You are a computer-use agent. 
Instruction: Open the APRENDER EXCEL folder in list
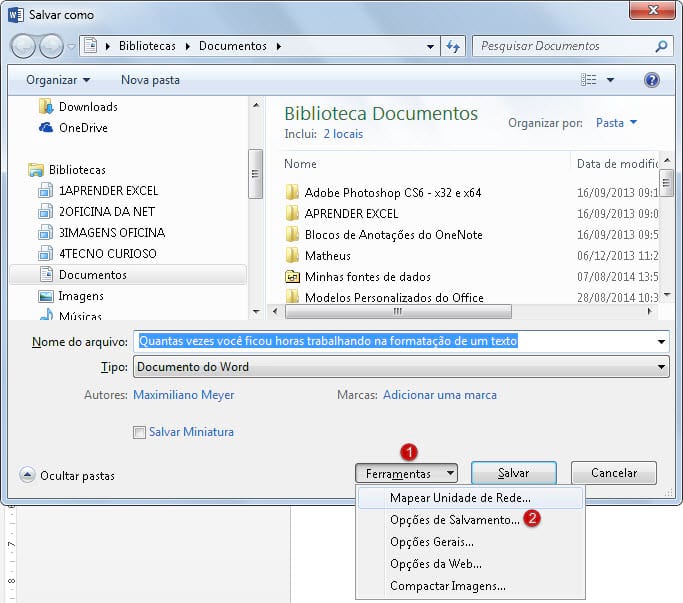pyautogui.click(x=351, y=214)
